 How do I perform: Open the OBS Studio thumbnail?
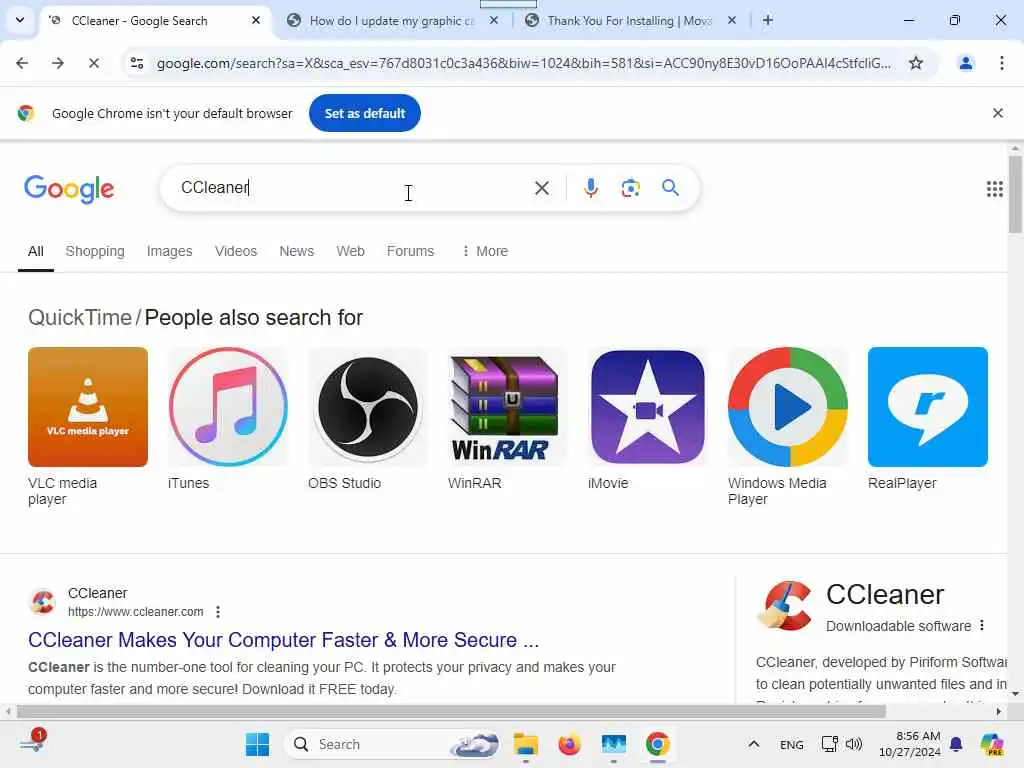368,406
